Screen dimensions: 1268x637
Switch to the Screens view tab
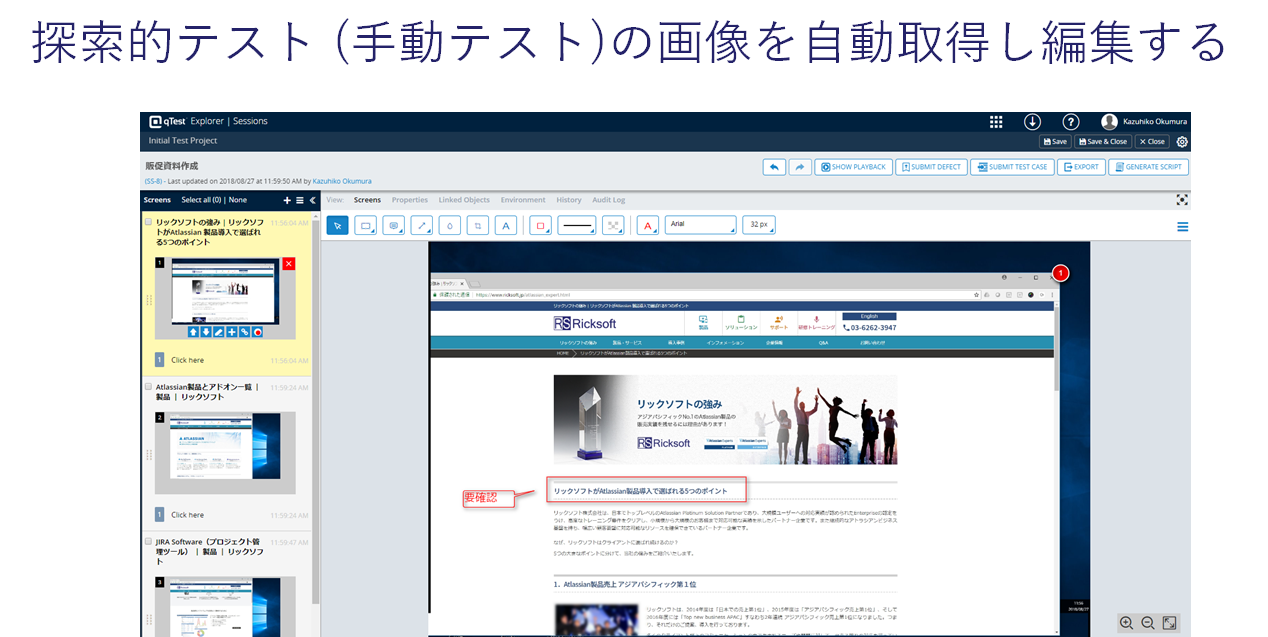pos(367,200)
